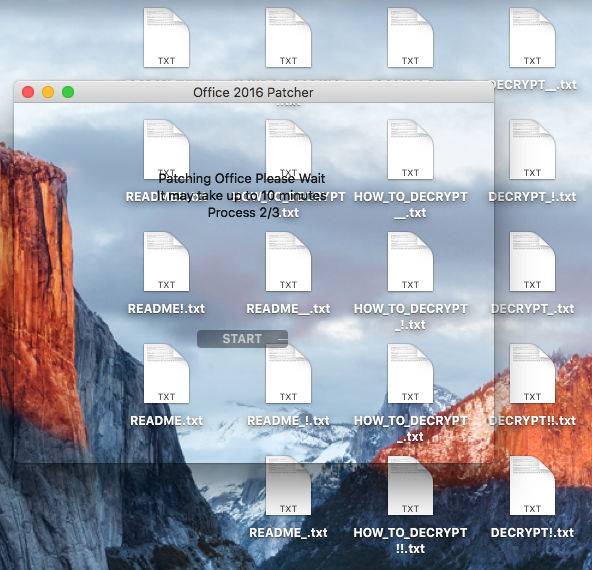Screen dimensions: 592x570
Task: Select the DECRYPT__.txt file icon on the desktop
Action: [x=532, y=38]
